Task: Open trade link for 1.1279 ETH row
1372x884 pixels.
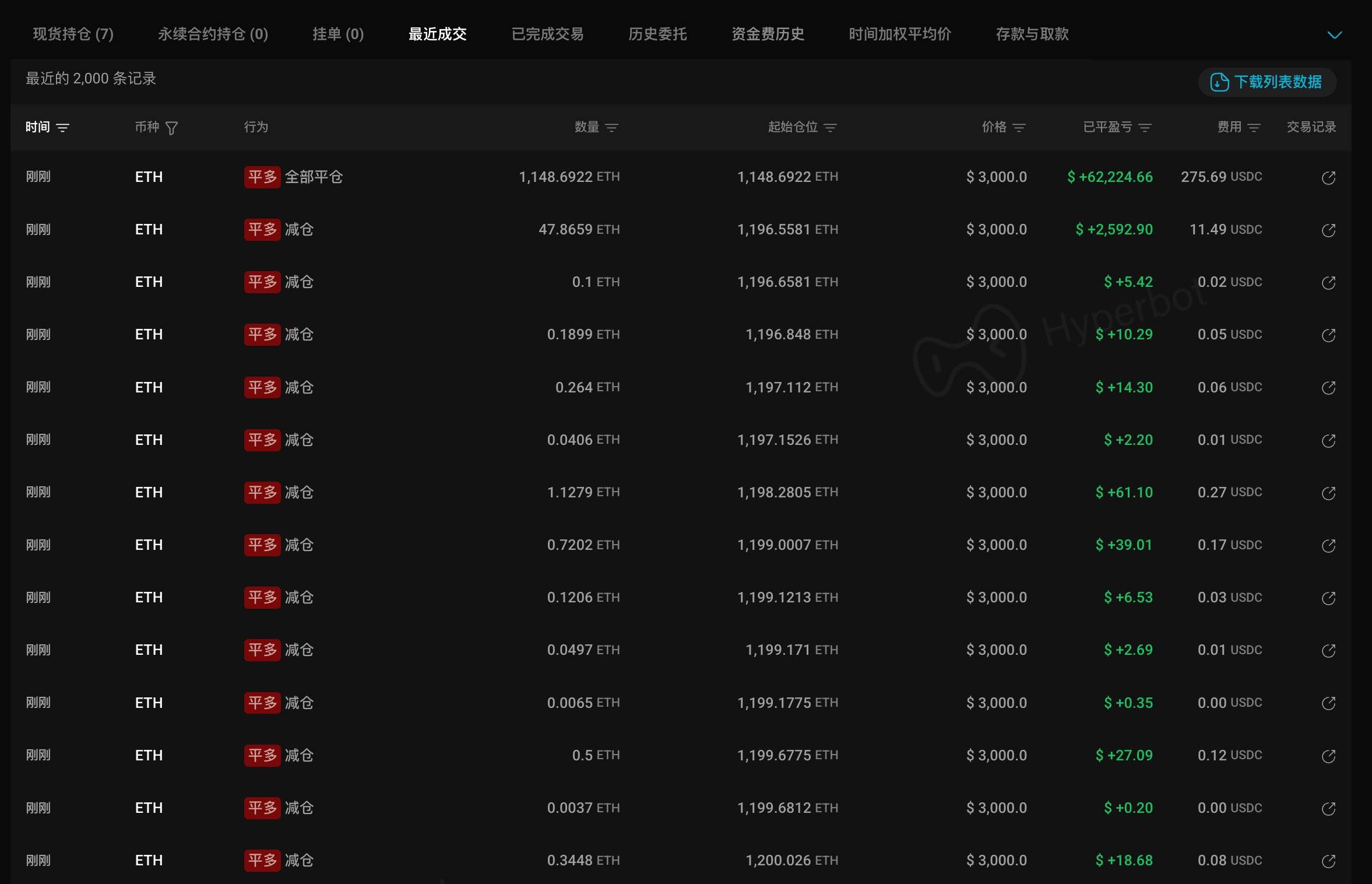Action: point(1328,493)
